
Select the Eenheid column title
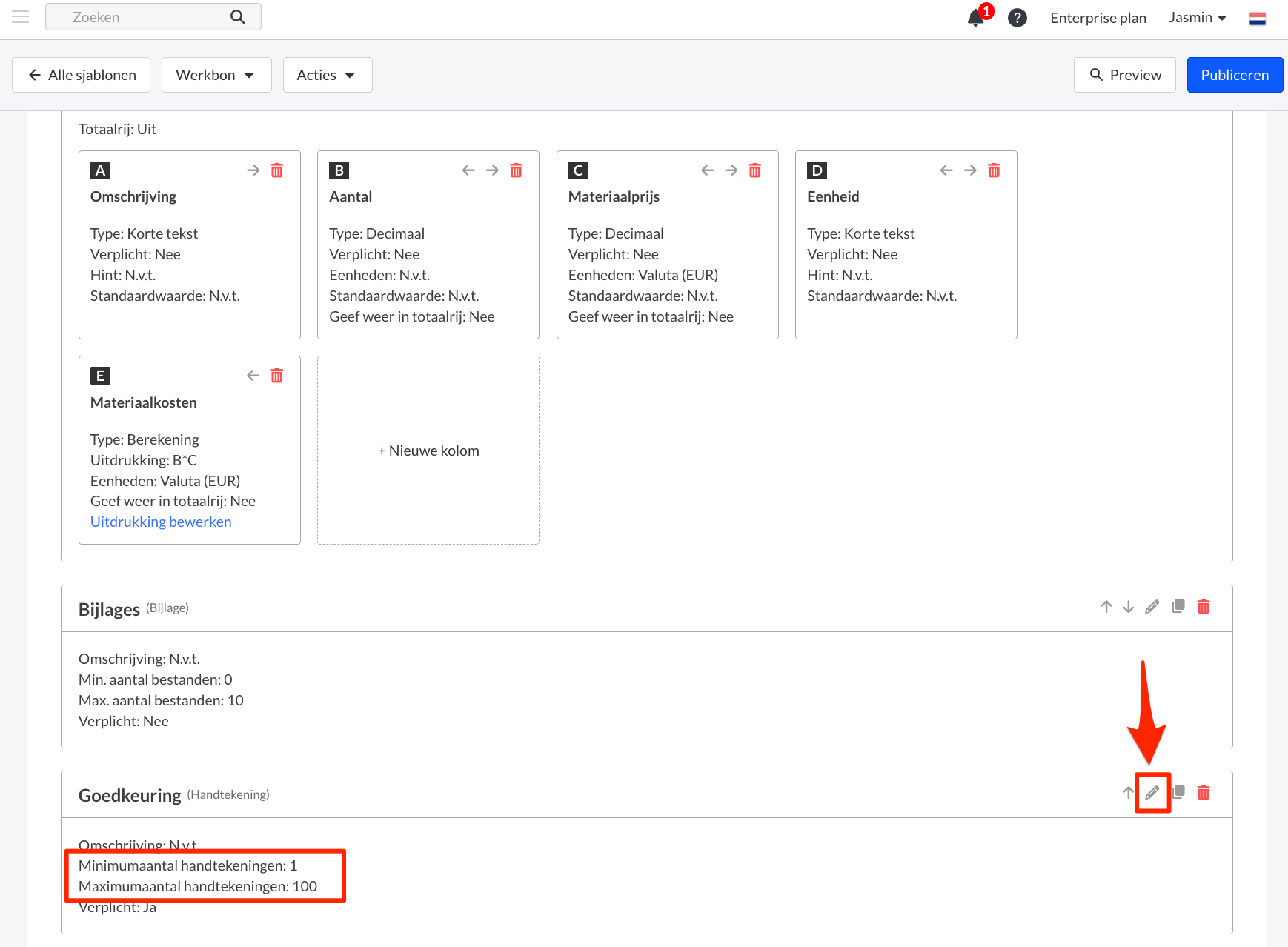833,196
